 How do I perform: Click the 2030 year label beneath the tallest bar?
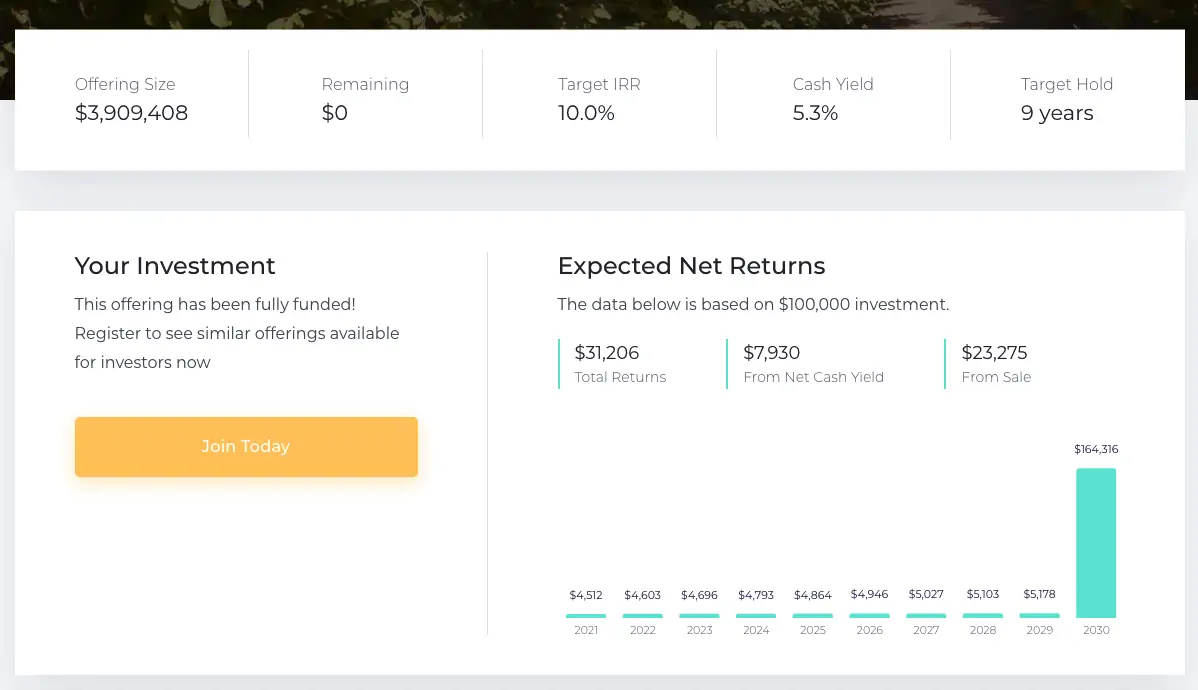1096,630
